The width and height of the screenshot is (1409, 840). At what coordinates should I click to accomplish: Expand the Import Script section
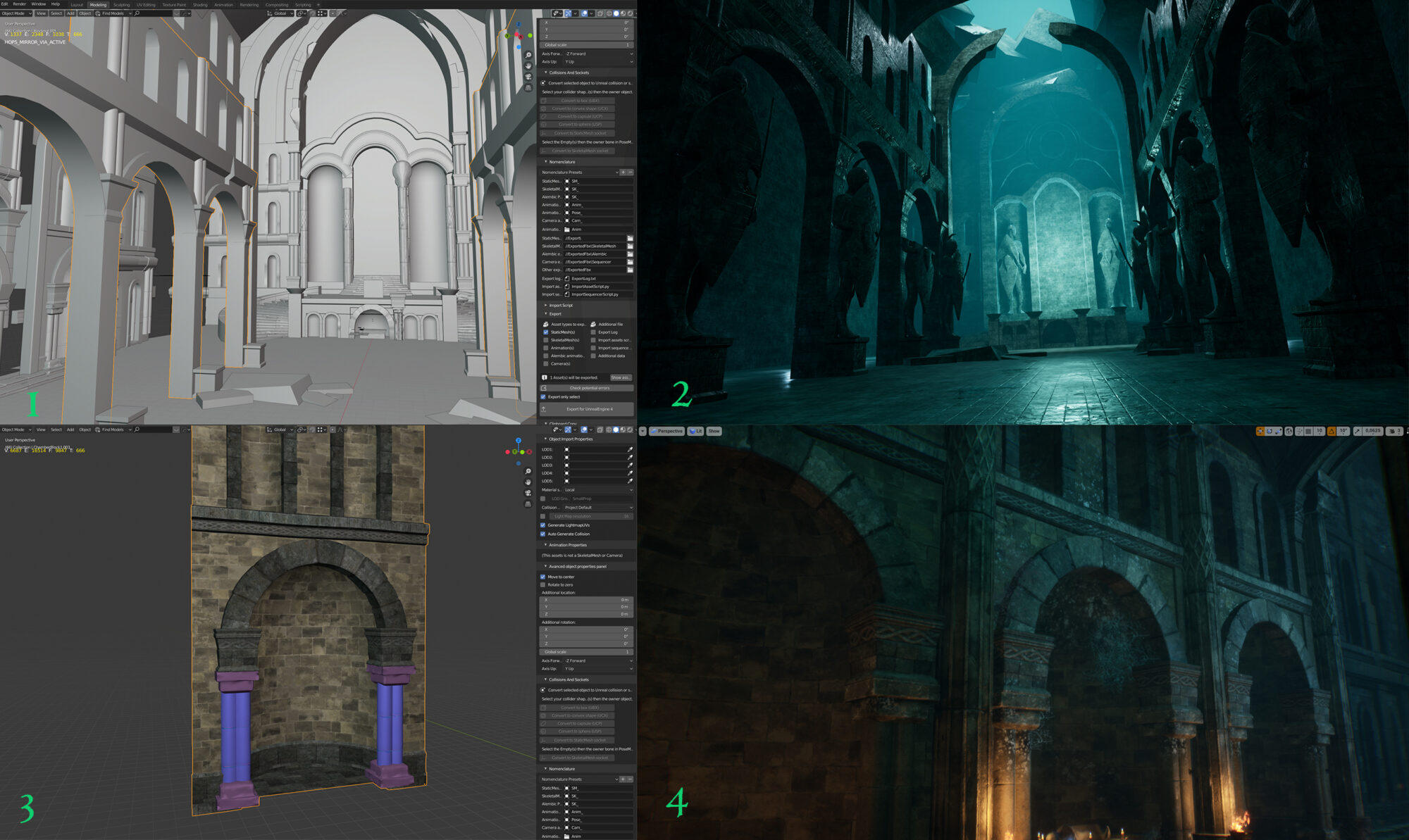tap(560, 306)
